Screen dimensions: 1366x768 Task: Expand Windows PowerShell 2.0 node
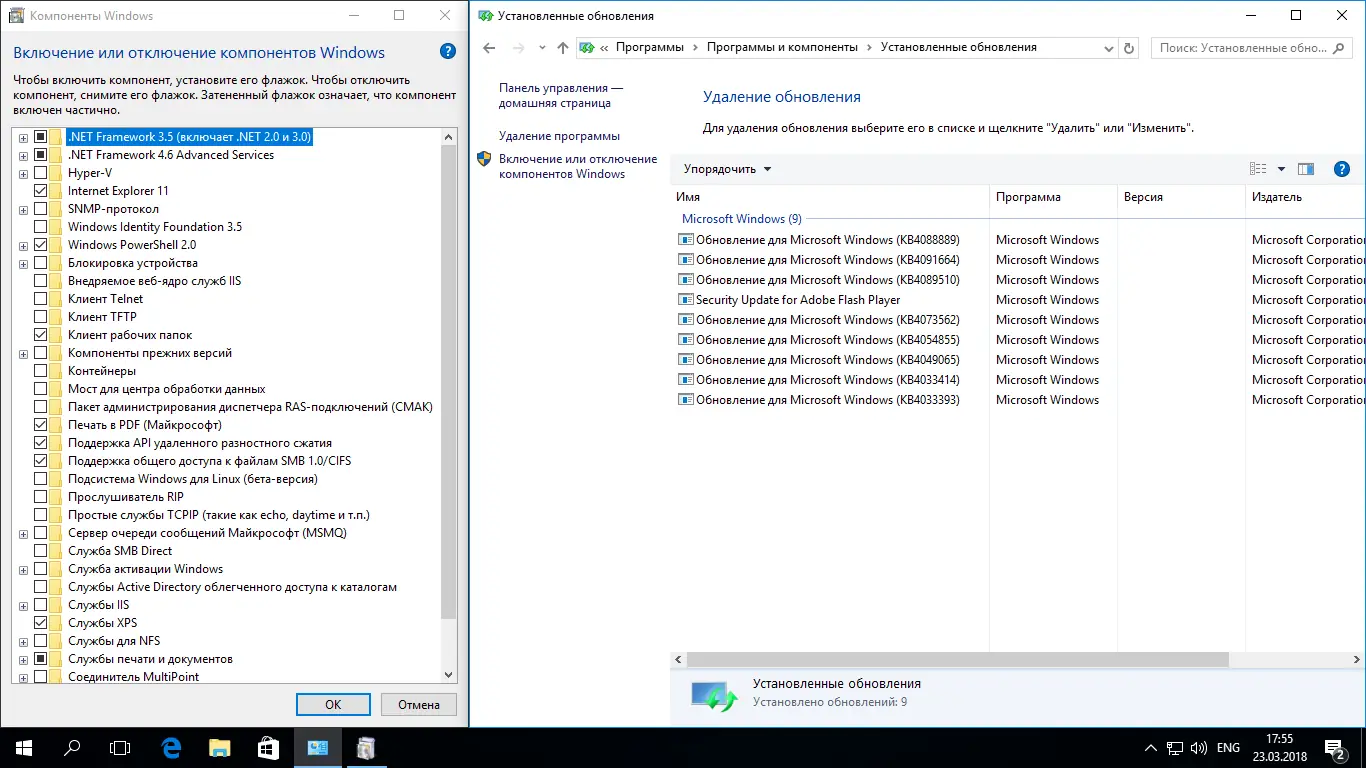coord(23,245)
